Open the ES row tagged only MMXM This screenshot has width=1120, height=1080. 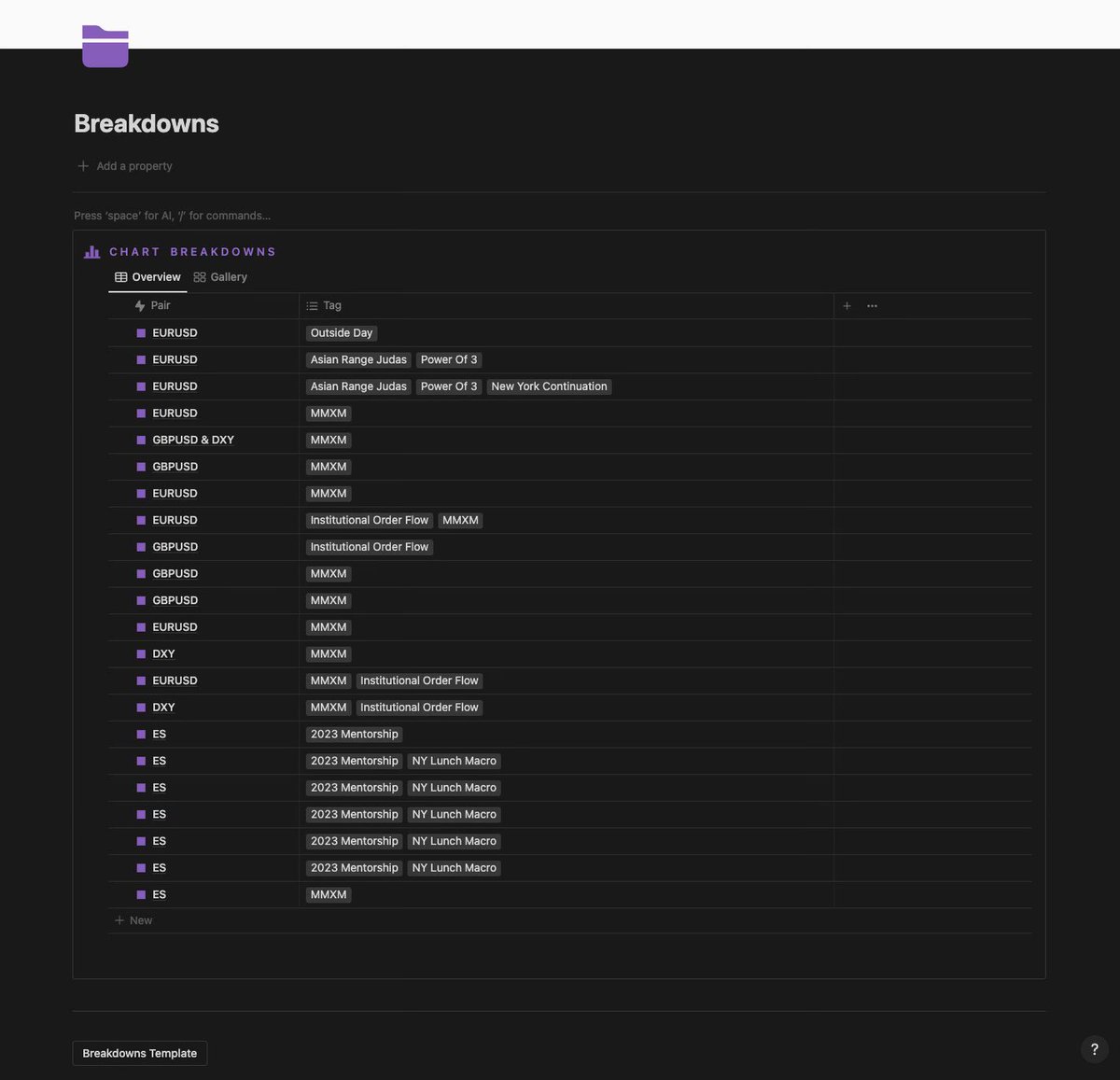click(x=159, y=894)
